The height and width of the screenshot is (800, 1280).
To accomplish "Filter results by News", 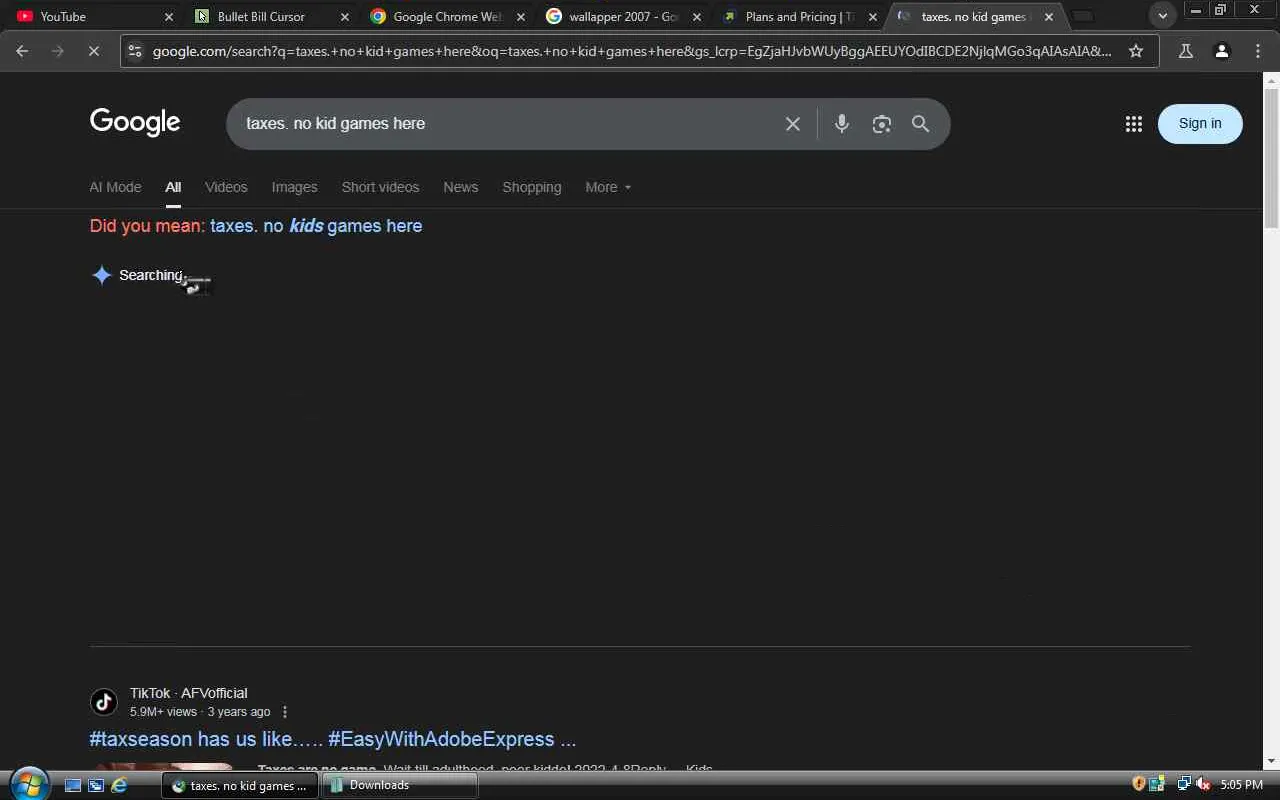I will coord(461,187).
